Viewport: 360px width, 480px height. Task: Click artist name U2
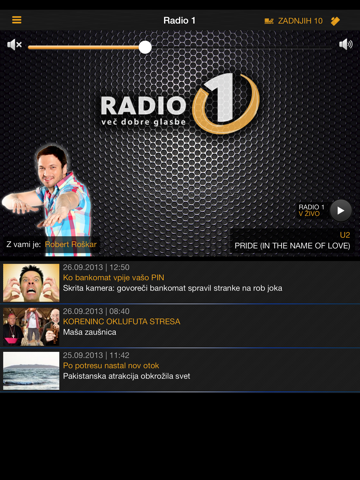click(345, 235)
